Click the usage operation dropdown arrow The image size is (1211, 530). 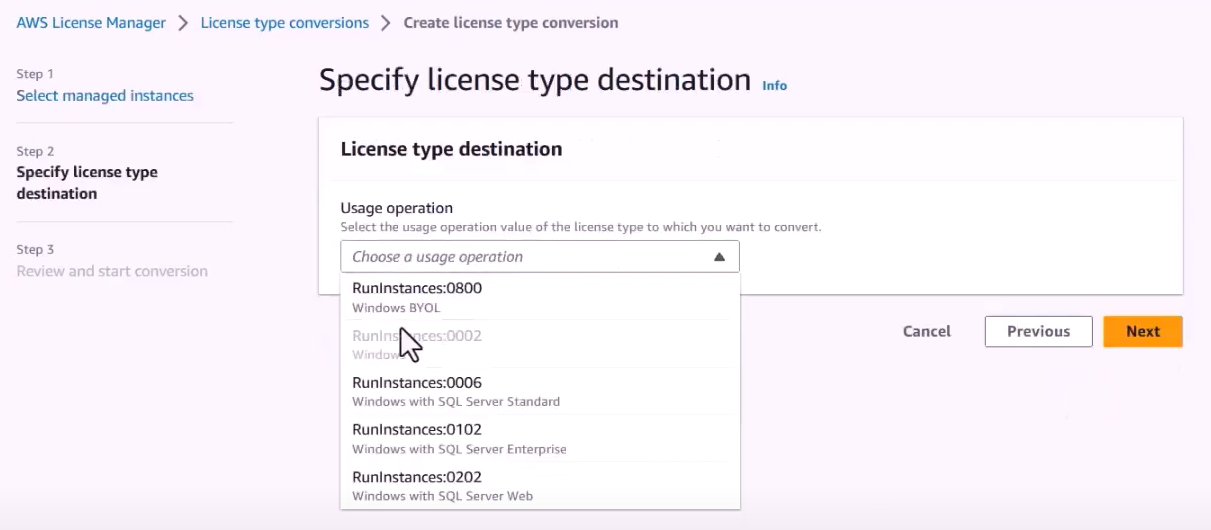(718, 257)
